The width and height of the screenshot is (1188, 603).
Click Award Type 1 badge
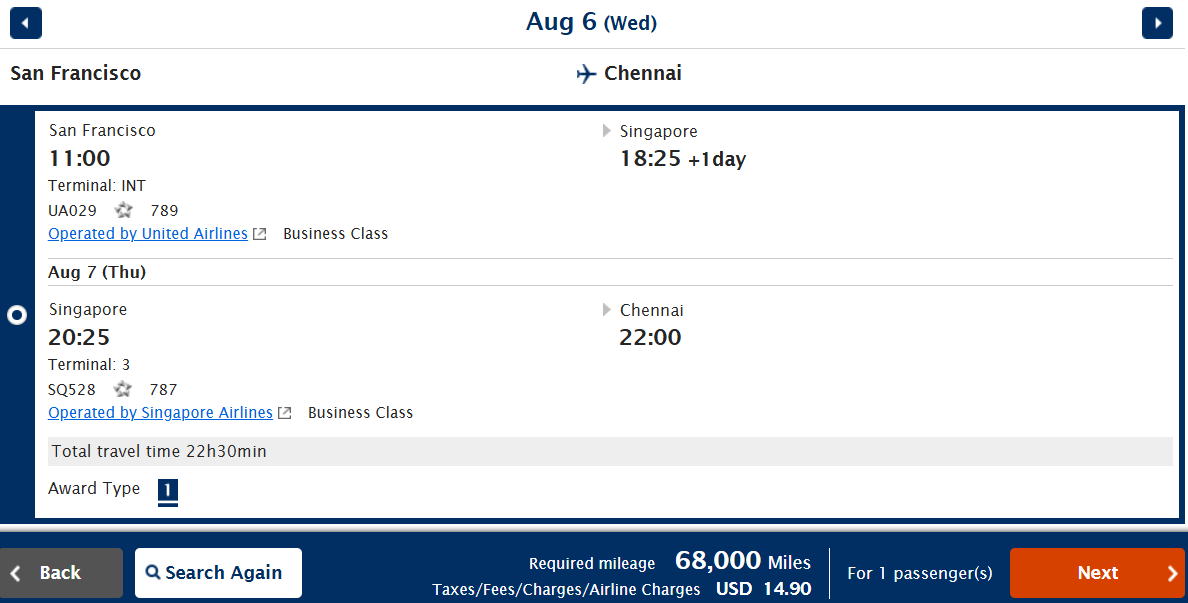(x=167, y=490)
